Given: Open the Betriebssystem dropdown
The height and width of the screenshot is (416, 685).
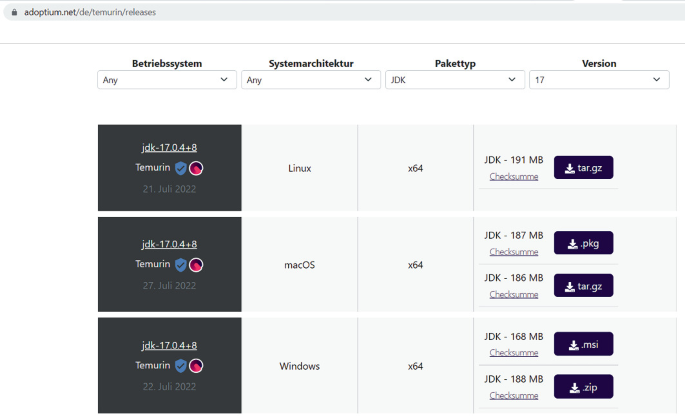Looking at the screenshot, I should (167, 80).
